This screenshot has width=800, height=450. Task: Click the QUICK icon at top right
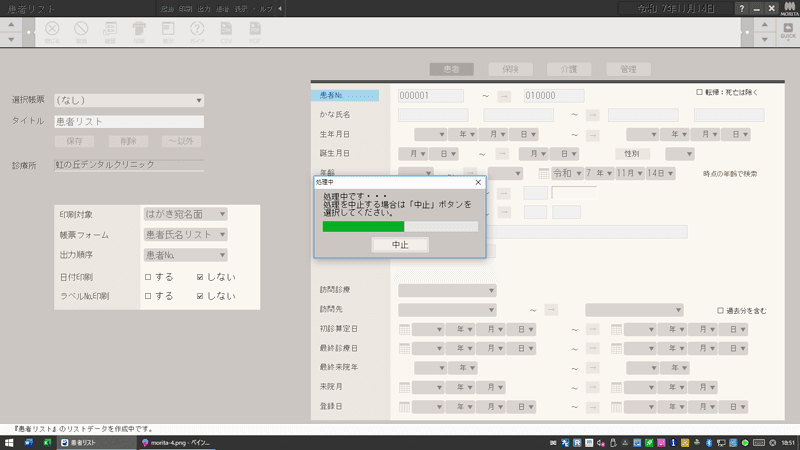(x=788, y=32)
